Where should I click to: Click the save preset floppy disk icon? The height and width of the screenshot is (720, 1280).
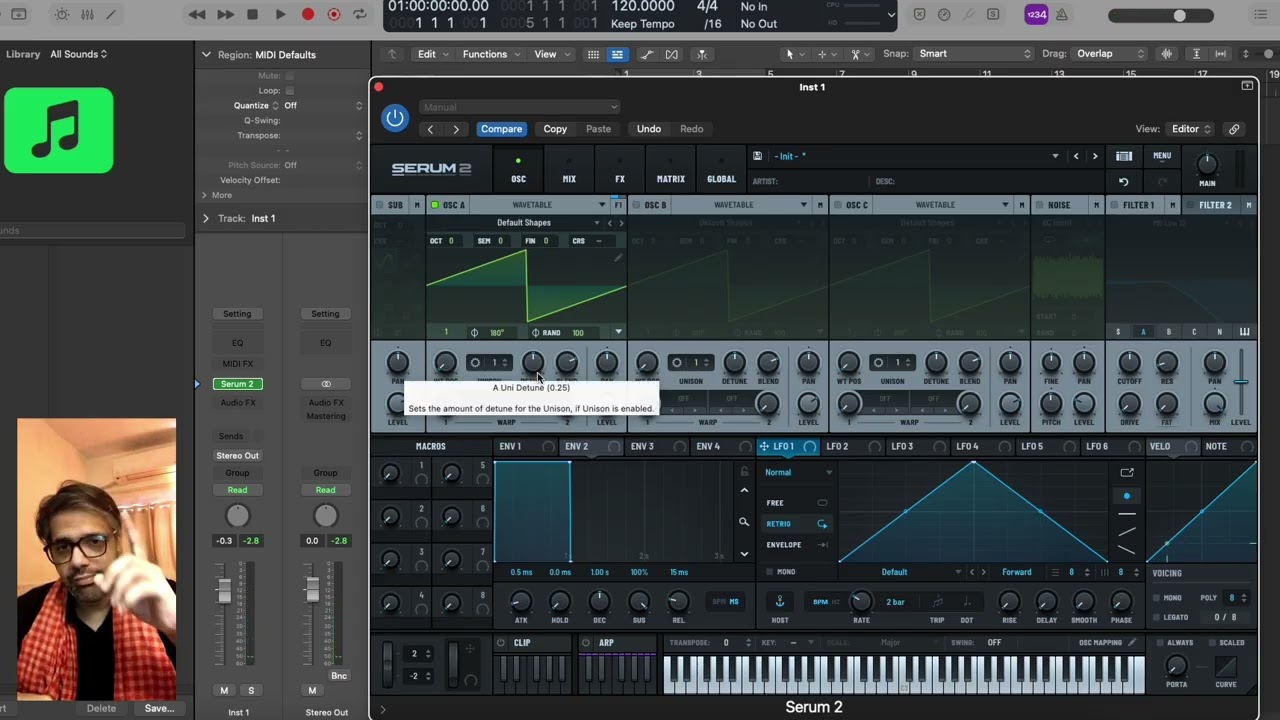click(x=757, y=156)
